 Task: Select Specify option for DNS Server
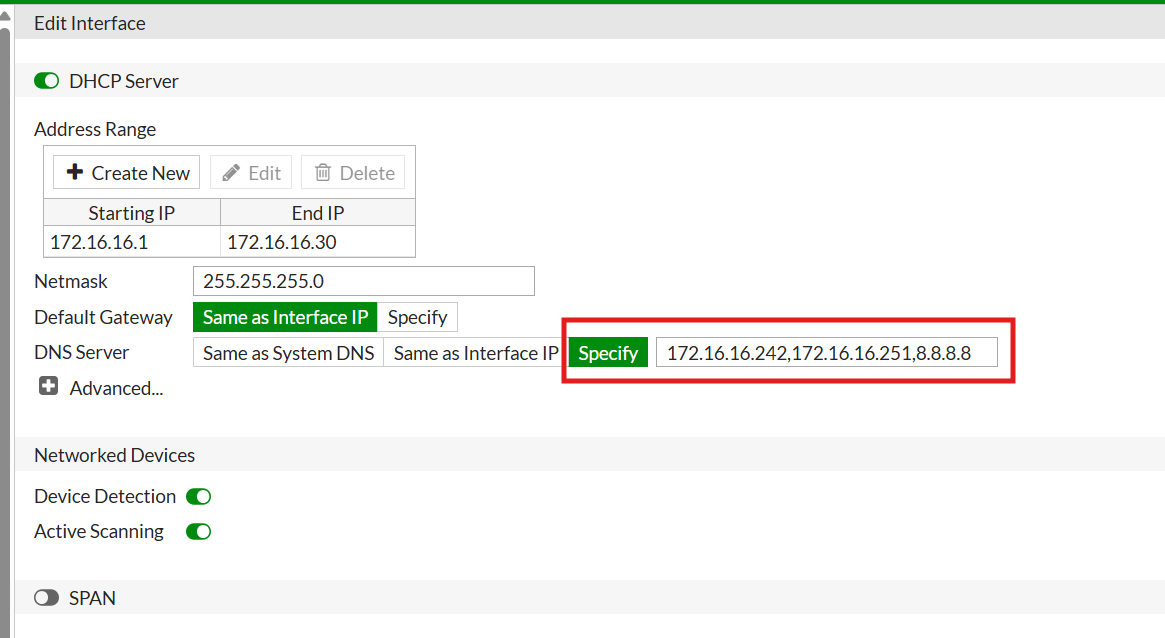pos(609,353)
